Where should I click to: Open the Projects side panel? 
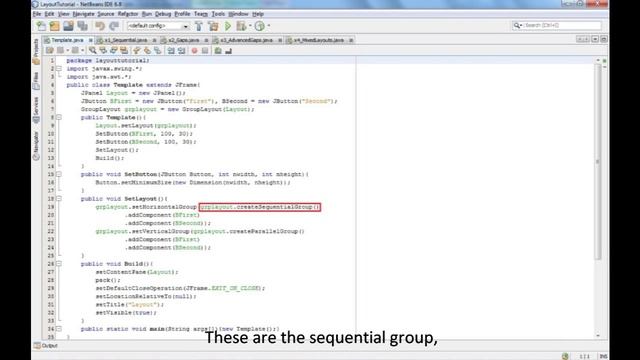click(36, 51)
